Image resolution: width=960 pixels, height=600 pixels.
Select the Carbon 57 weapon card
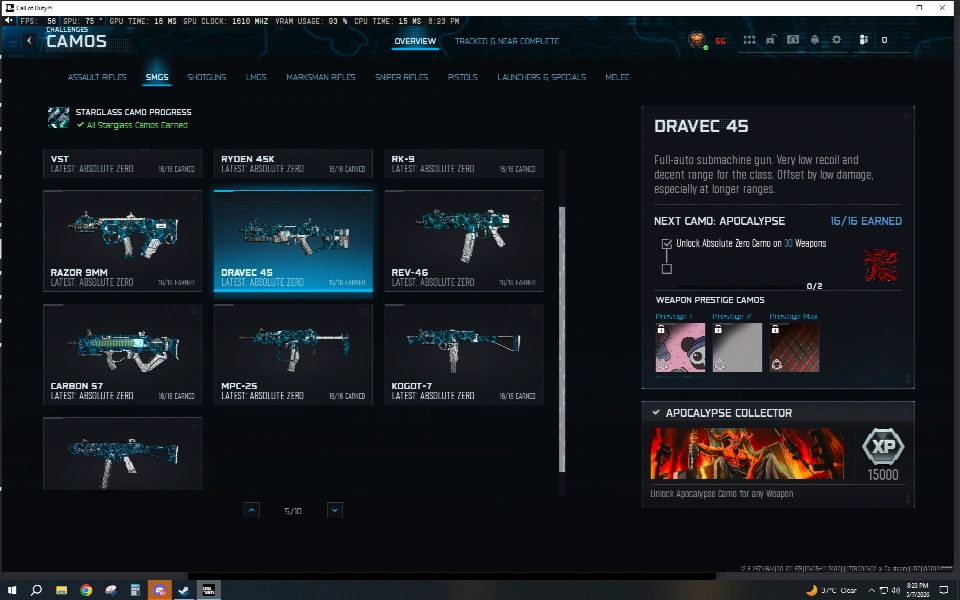point(122,354)
